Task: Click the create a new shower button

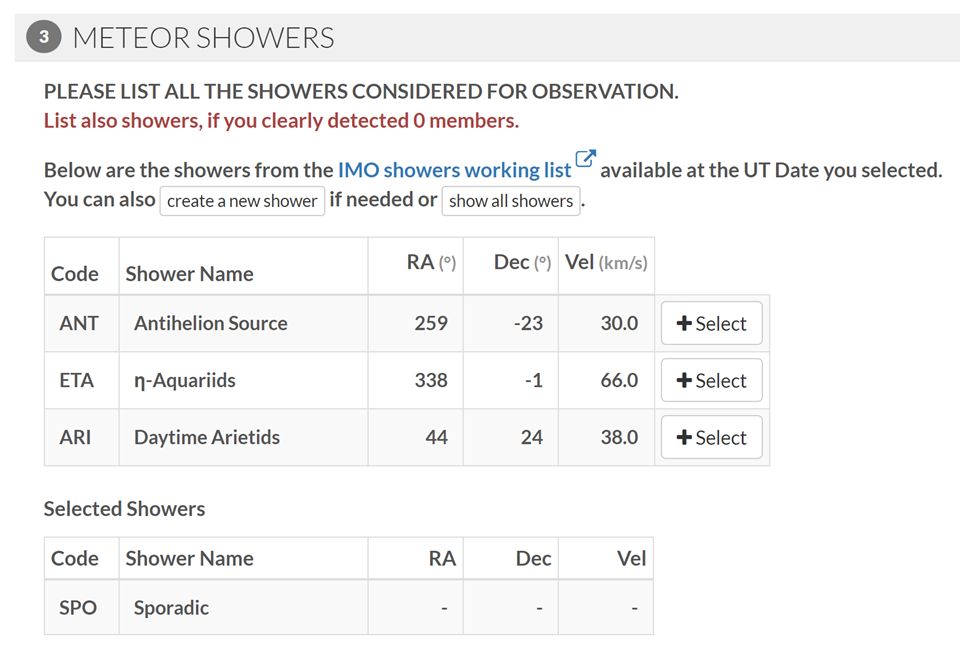Action: [242, 201]
